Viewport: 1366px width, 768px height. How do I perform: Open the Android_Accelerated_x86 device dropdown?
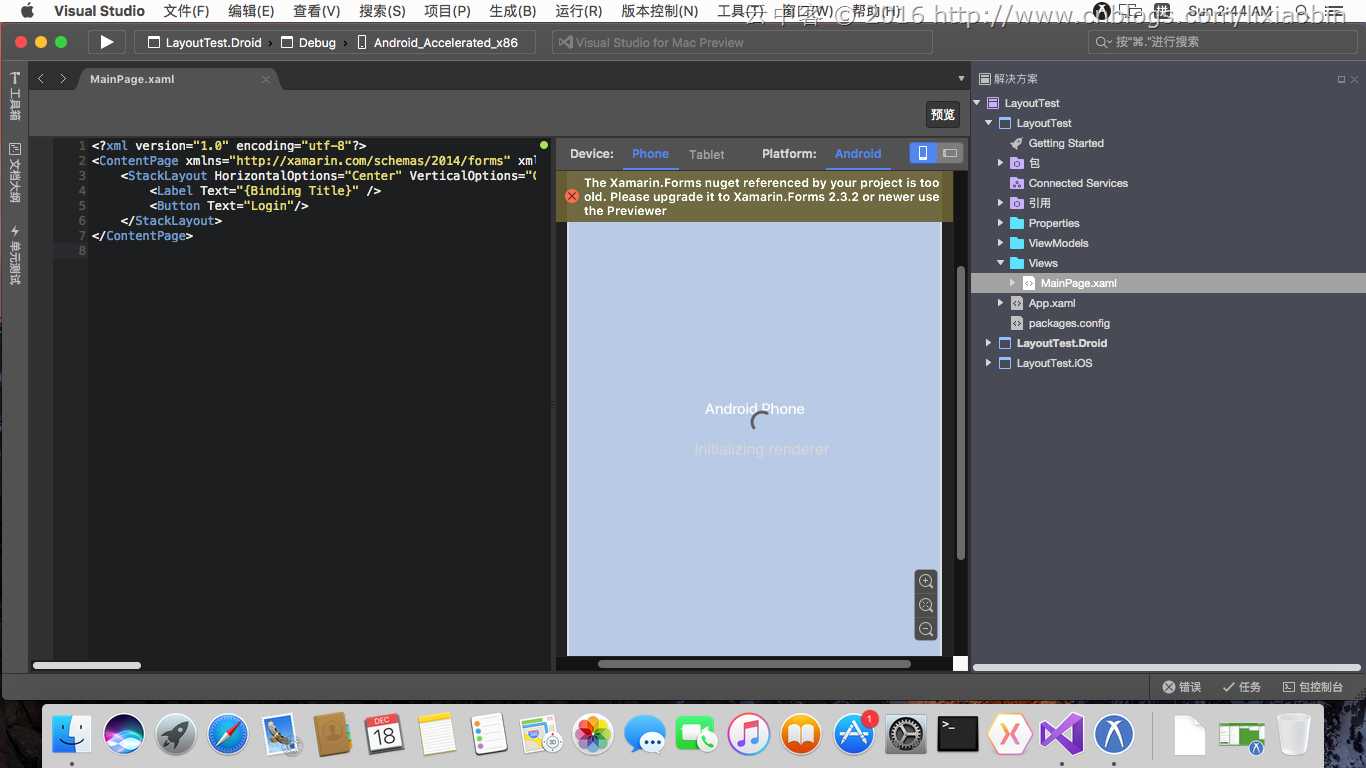pos(437,42)
